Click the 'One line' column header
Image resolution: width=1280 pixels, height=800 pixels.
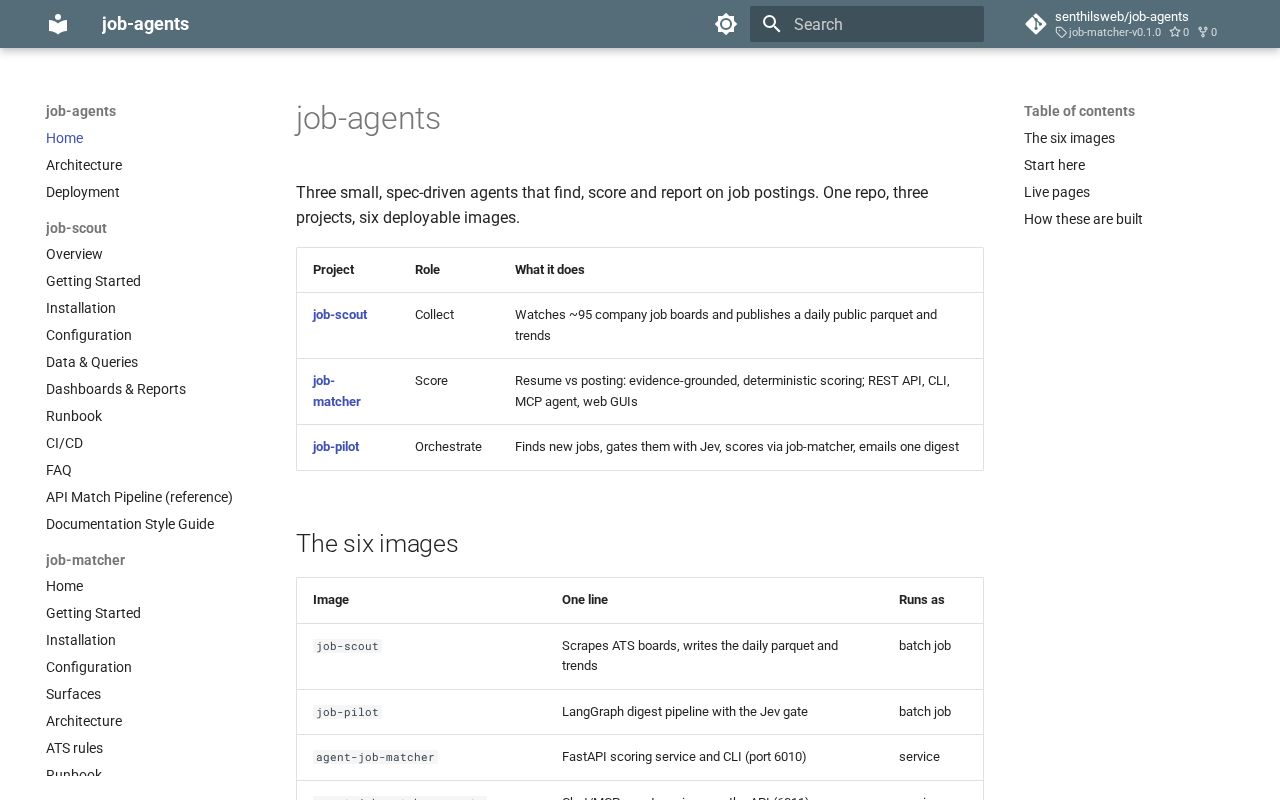585,599
